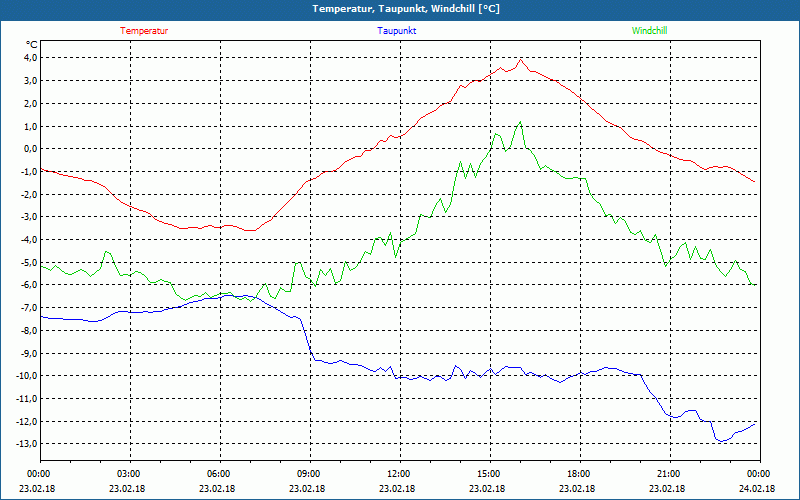Click the 18:00 time axis label

pos(578,474)
